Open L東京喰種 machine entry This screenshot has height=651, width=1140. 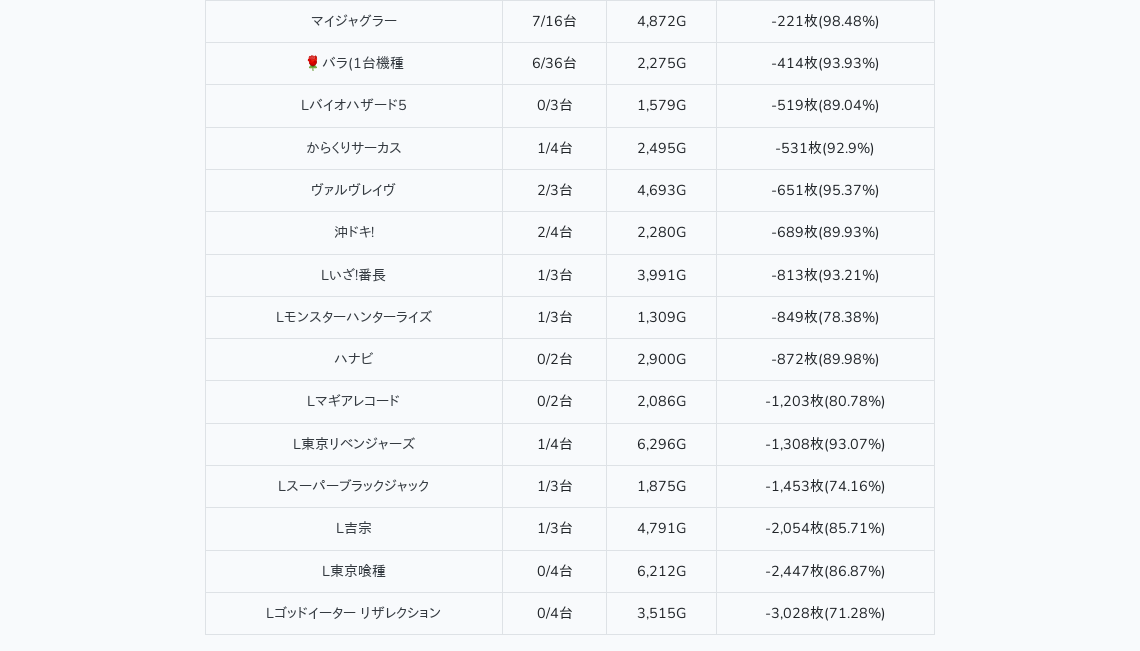(353, 571)
